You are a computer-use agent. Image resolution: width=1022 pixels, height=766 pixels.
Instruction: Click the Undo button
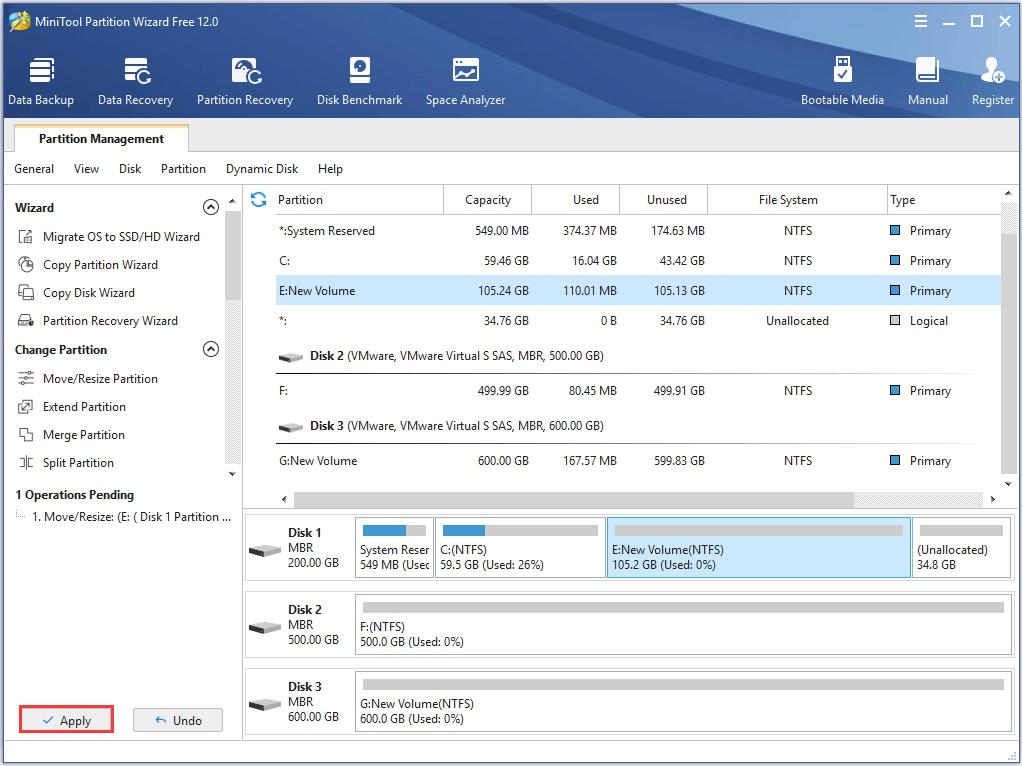pos(178,720)
